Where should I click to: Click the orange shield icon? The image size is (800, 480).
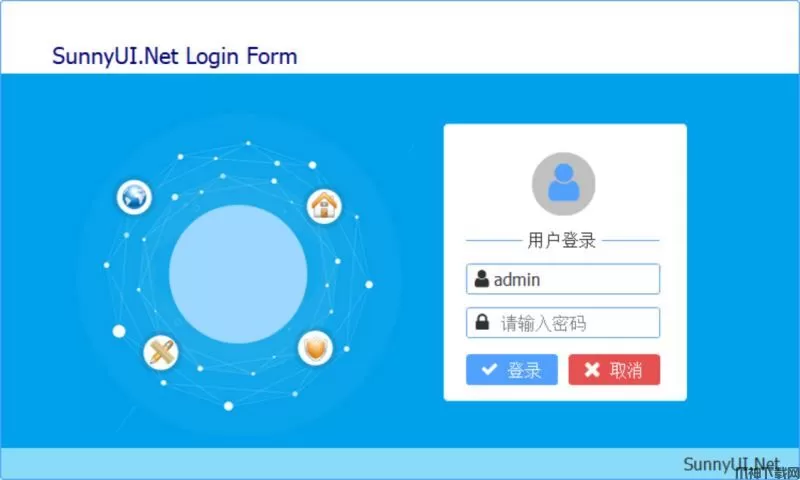click(315, 348)
